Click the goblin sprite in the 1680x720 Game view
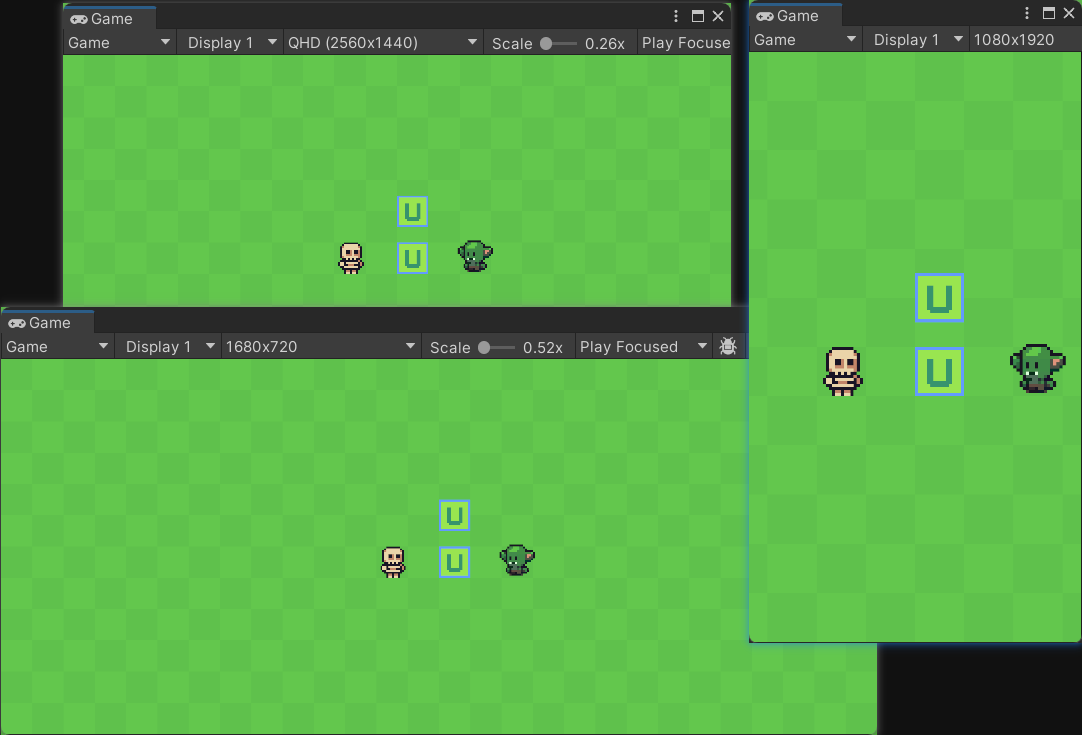The image size is (1082, 735). pos(517,560)
